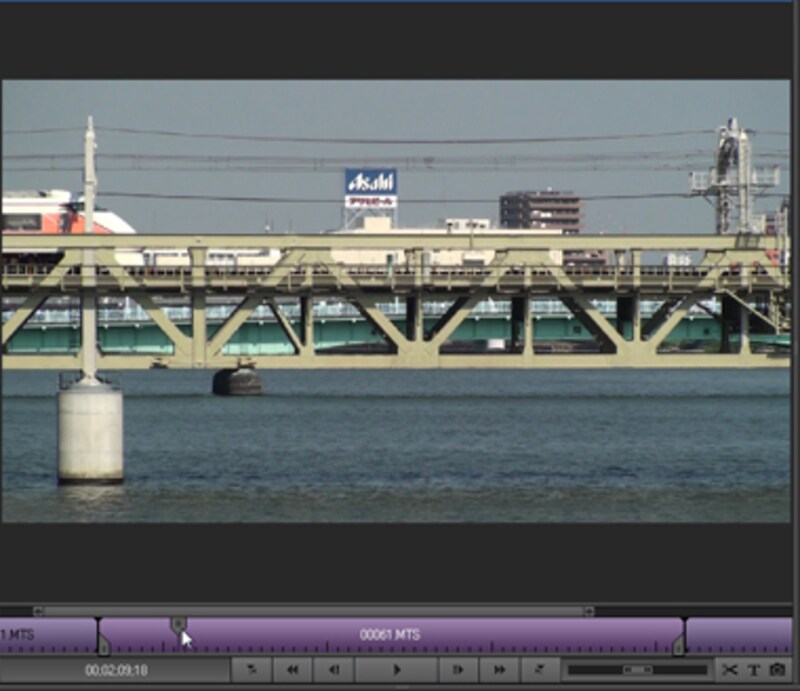
Task: Take a snapshot with the camera icon
Action: click(777, 670)
